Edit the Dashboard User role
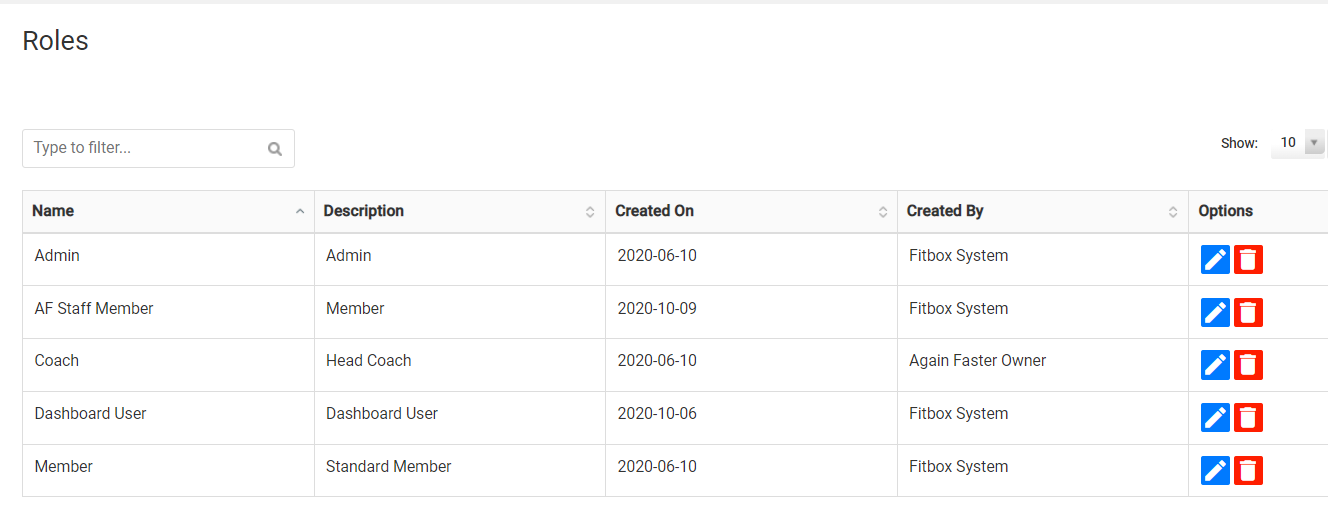1328x511 pixels. point(1215,417)
